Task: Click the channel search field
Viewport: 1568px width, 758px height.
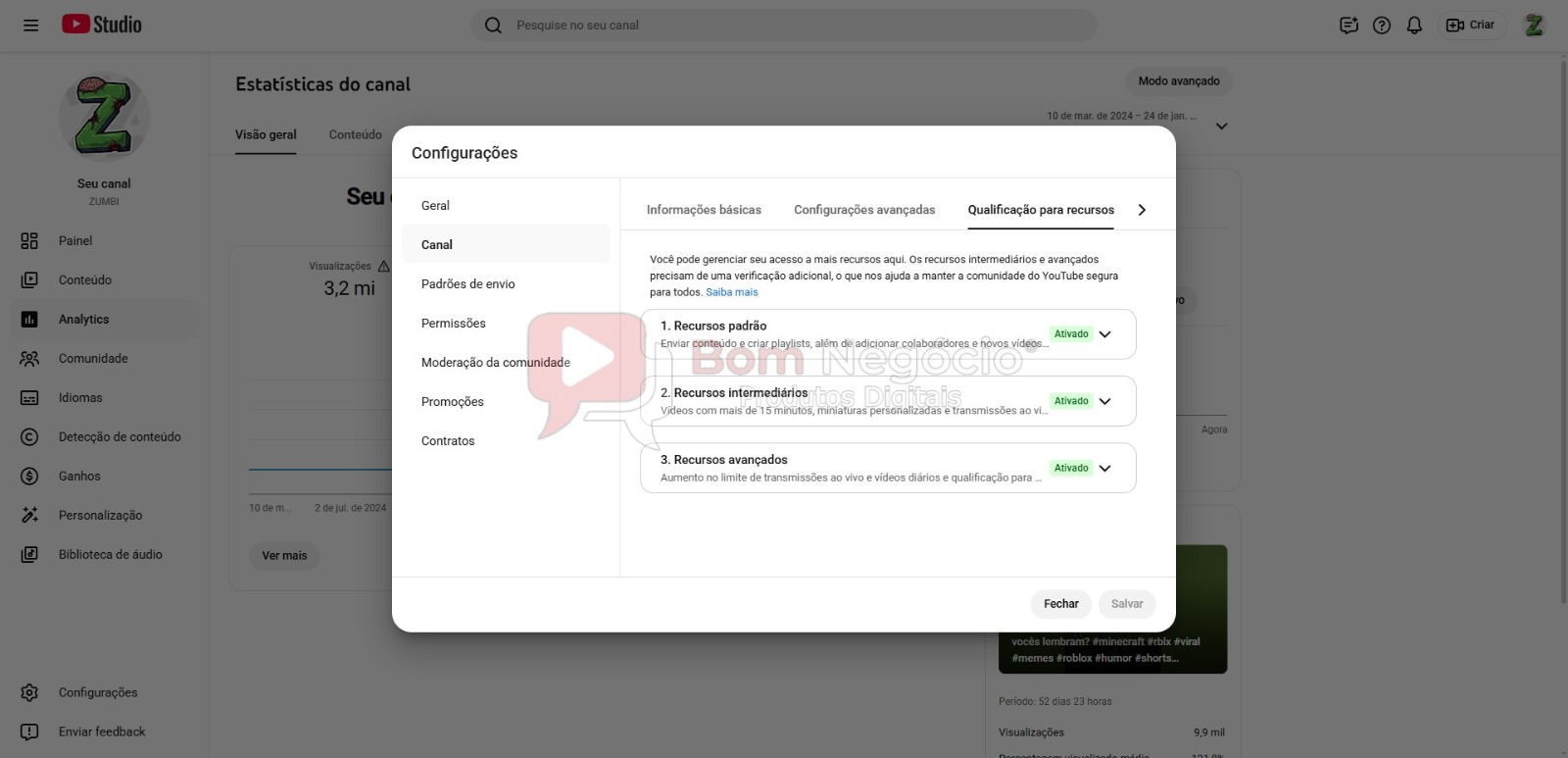Action: pyautogui.click(x=784, y=25)
